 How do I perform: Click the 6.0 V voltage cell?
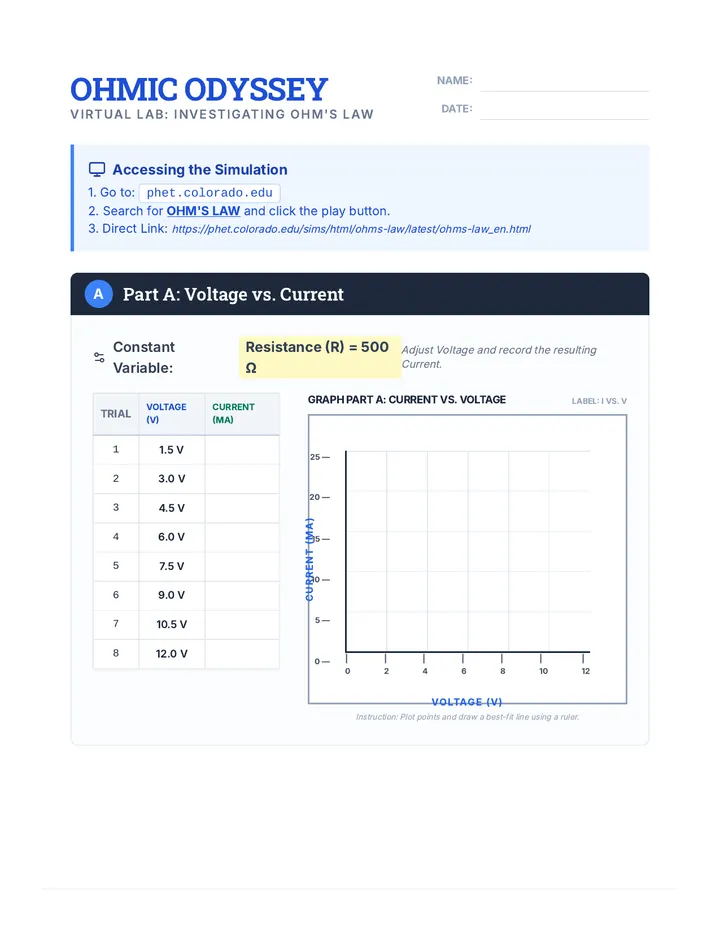(x=171, y=537)
